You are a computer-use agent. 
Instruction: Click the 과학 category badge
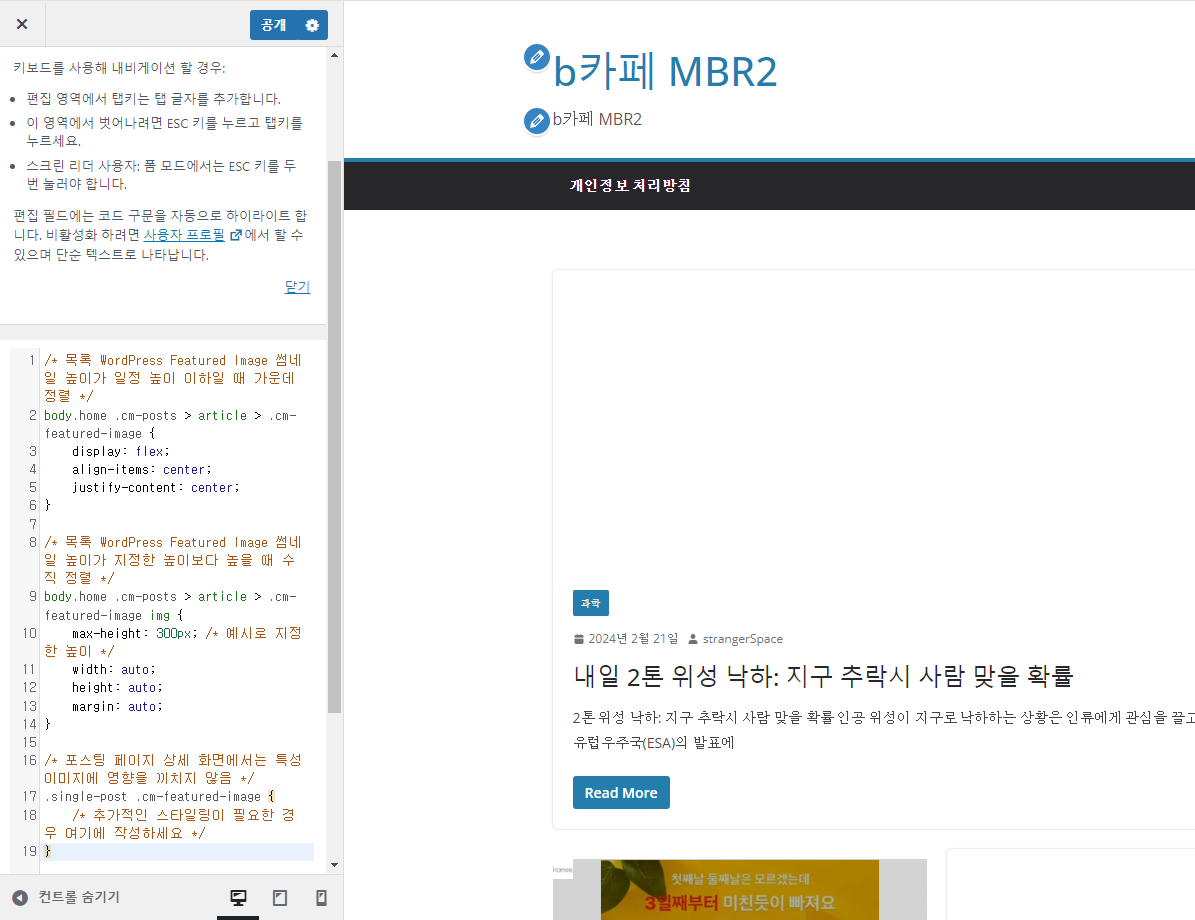point(590,603)
